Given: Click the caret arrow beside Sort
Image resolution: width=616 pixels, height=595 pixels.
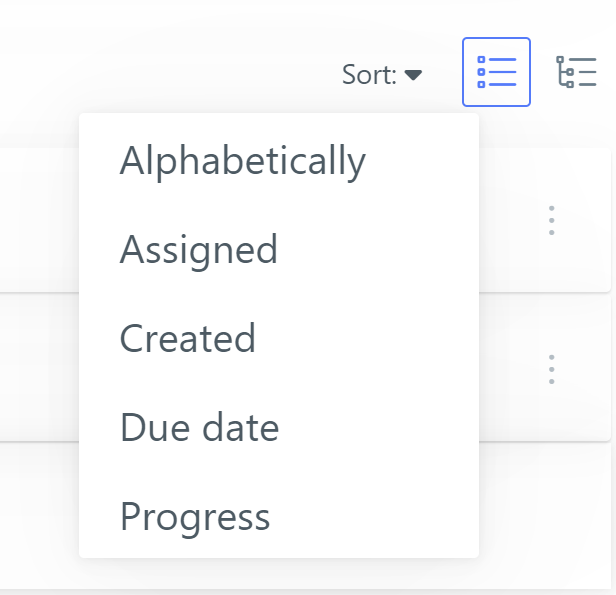Looking at the screenshot, I should (x=413, y=75).
